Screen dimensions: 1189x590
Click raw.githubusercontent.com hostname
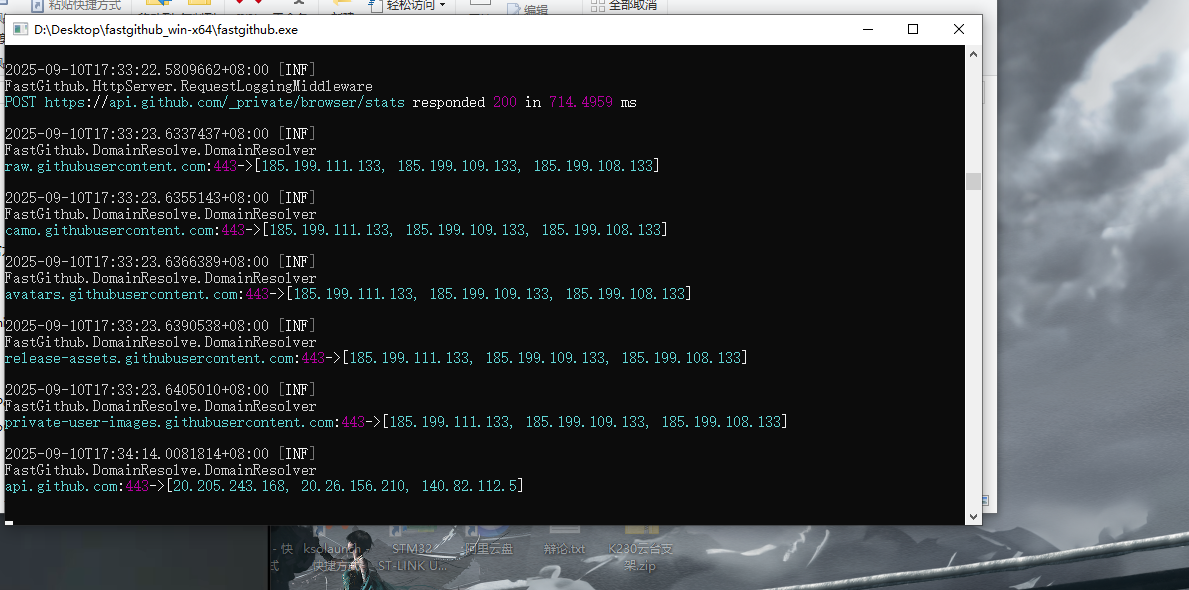pyautogui.click(x=105, y=166)
